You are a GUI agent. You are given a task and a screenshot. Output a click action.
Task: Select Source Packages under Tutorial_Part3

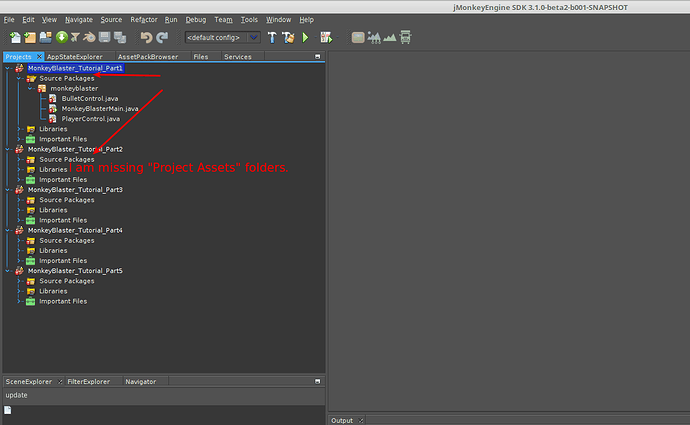tap(67, 200)
